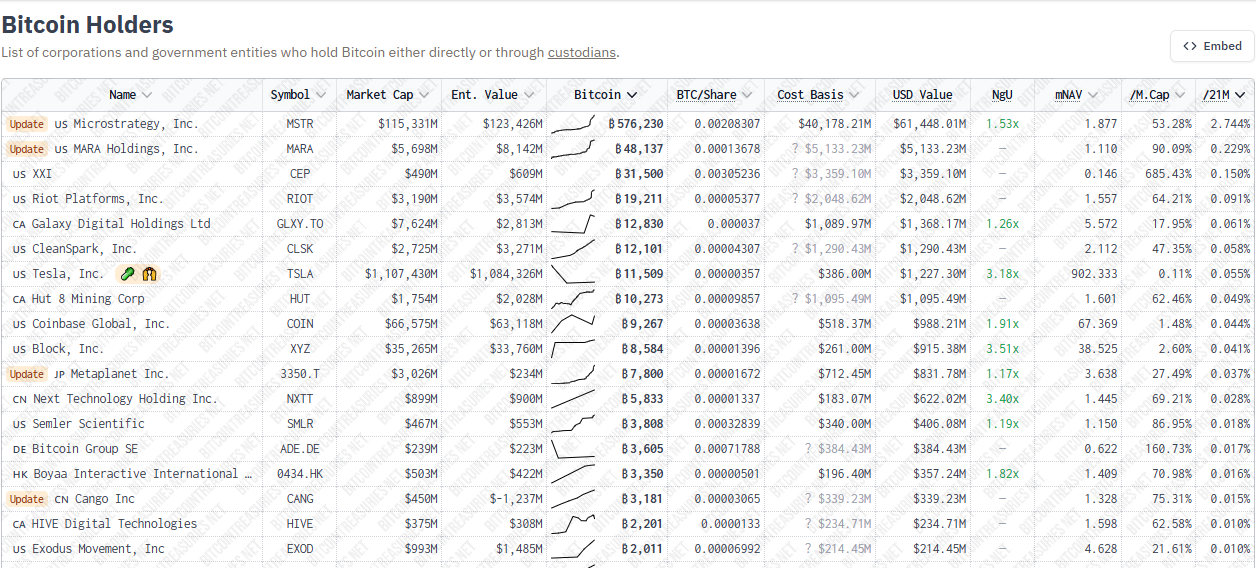This screenshot has height=568, width=1256.
Task: Open Galaxy Digital sparkline chart
Action: click(573, 224)
